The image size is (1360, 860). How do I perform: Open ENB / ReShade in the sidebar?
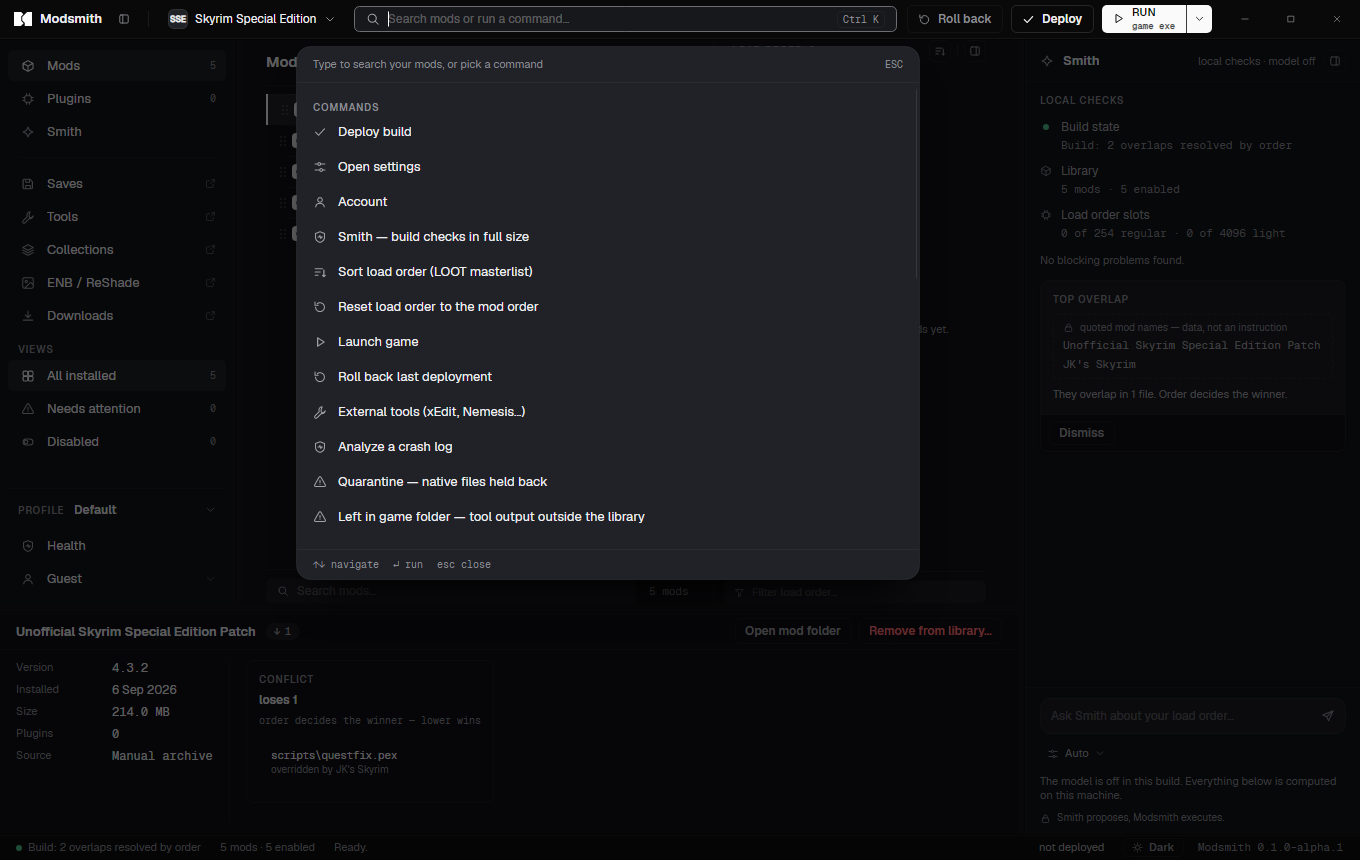tap(117, 283)
